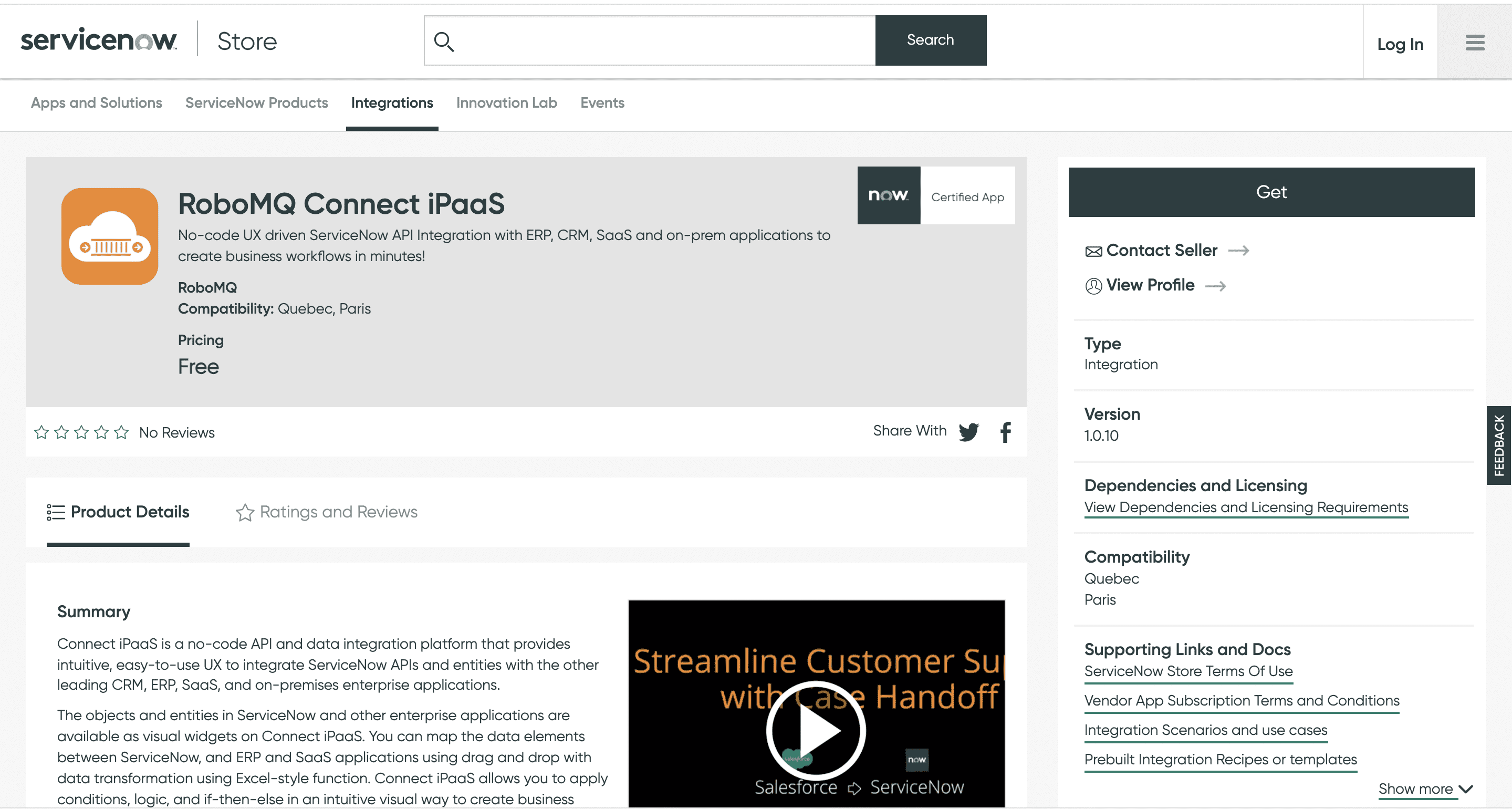Click Log In
Viewport: 1512px width, 809px height.
pyautogui.click(x=1401, y=44)
